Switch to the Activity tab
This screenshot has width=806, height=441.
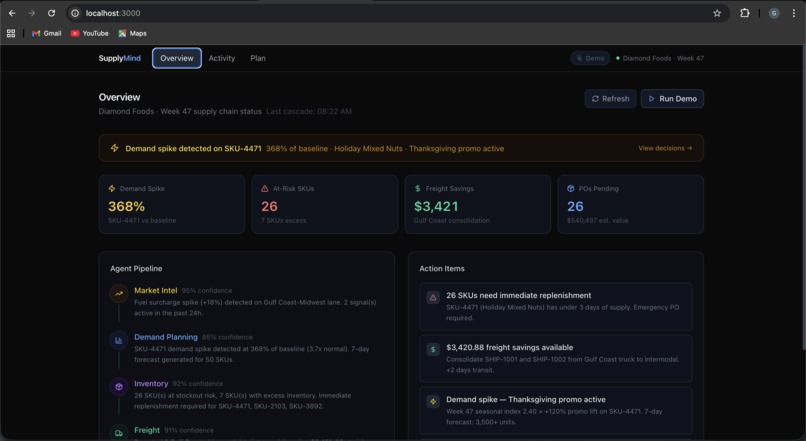pos(222,58)
